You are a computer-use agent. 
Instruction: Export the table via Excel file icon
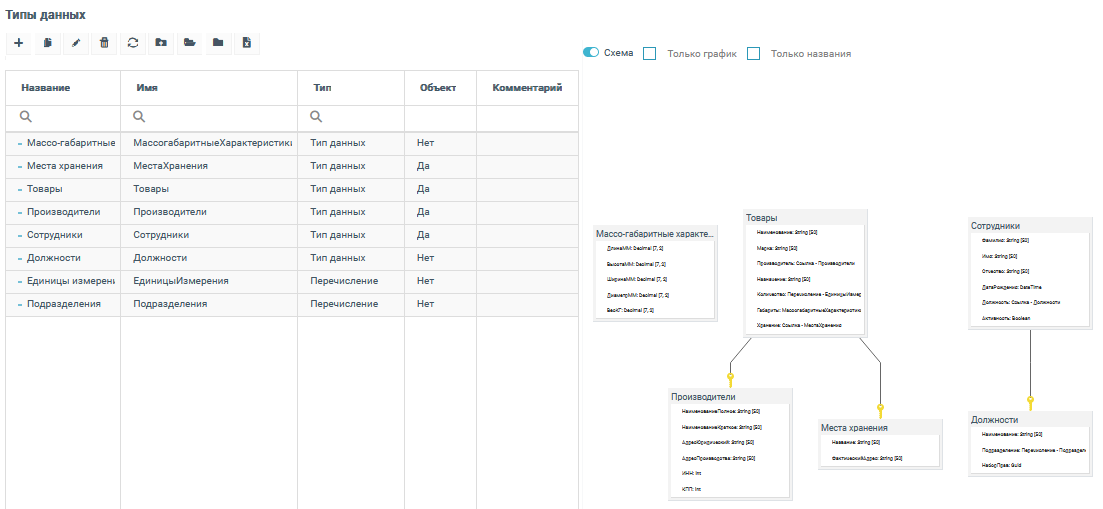pyautogui.click(x=246, y=43)
